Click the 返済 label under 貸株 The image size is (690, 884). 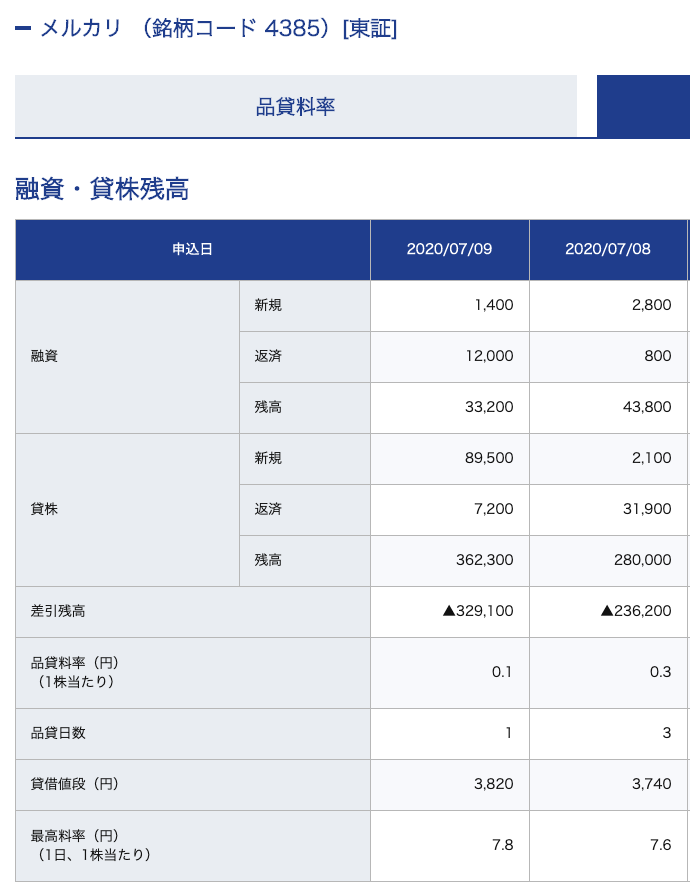[268, 509]
